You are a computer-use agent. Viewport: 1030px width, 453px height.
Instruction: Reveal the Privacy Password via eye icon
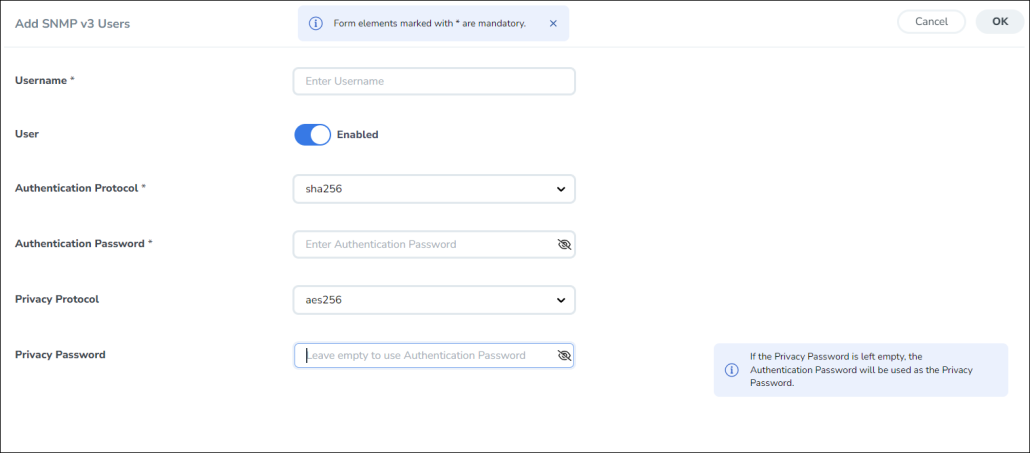pos(564,355)
